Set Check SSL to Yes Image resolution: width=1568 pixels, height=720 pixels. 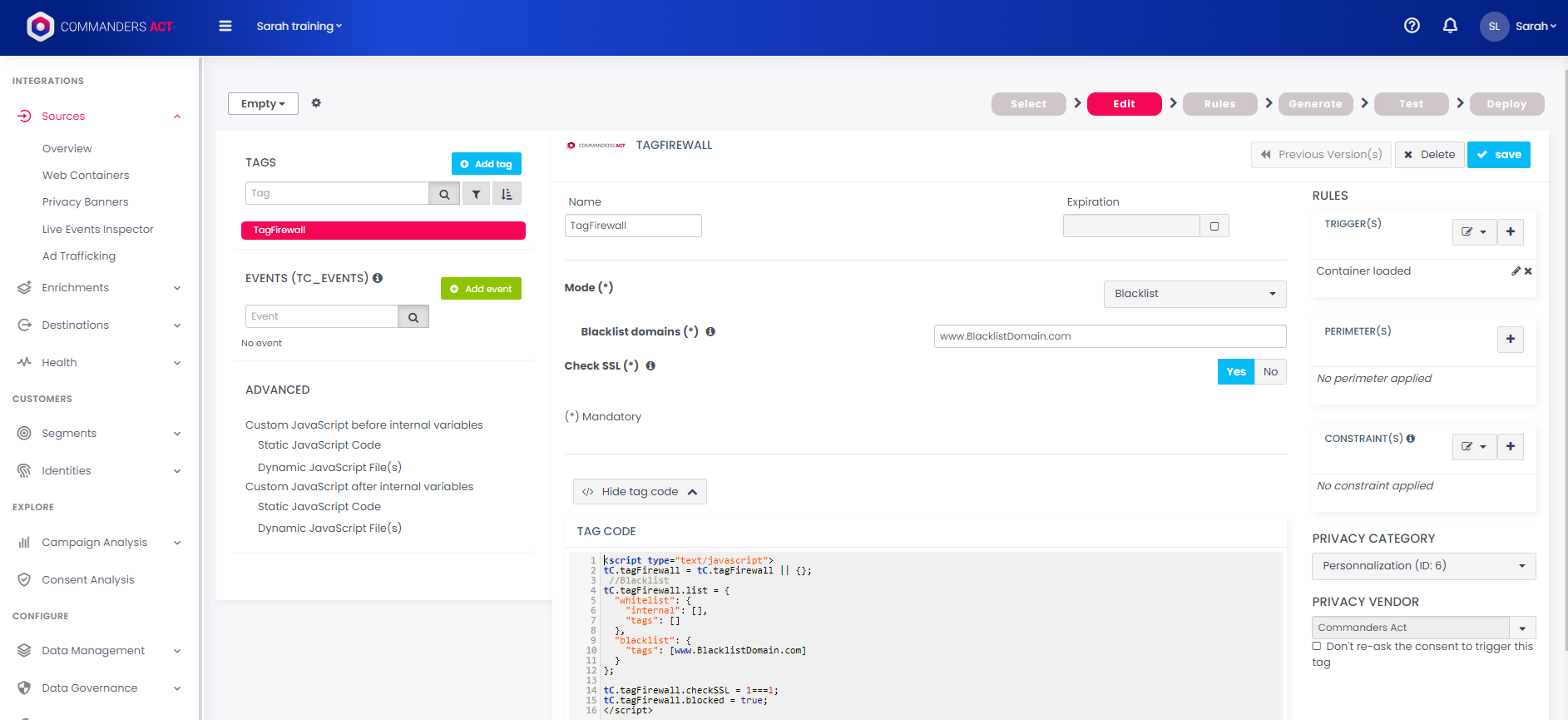[1235, 372]
